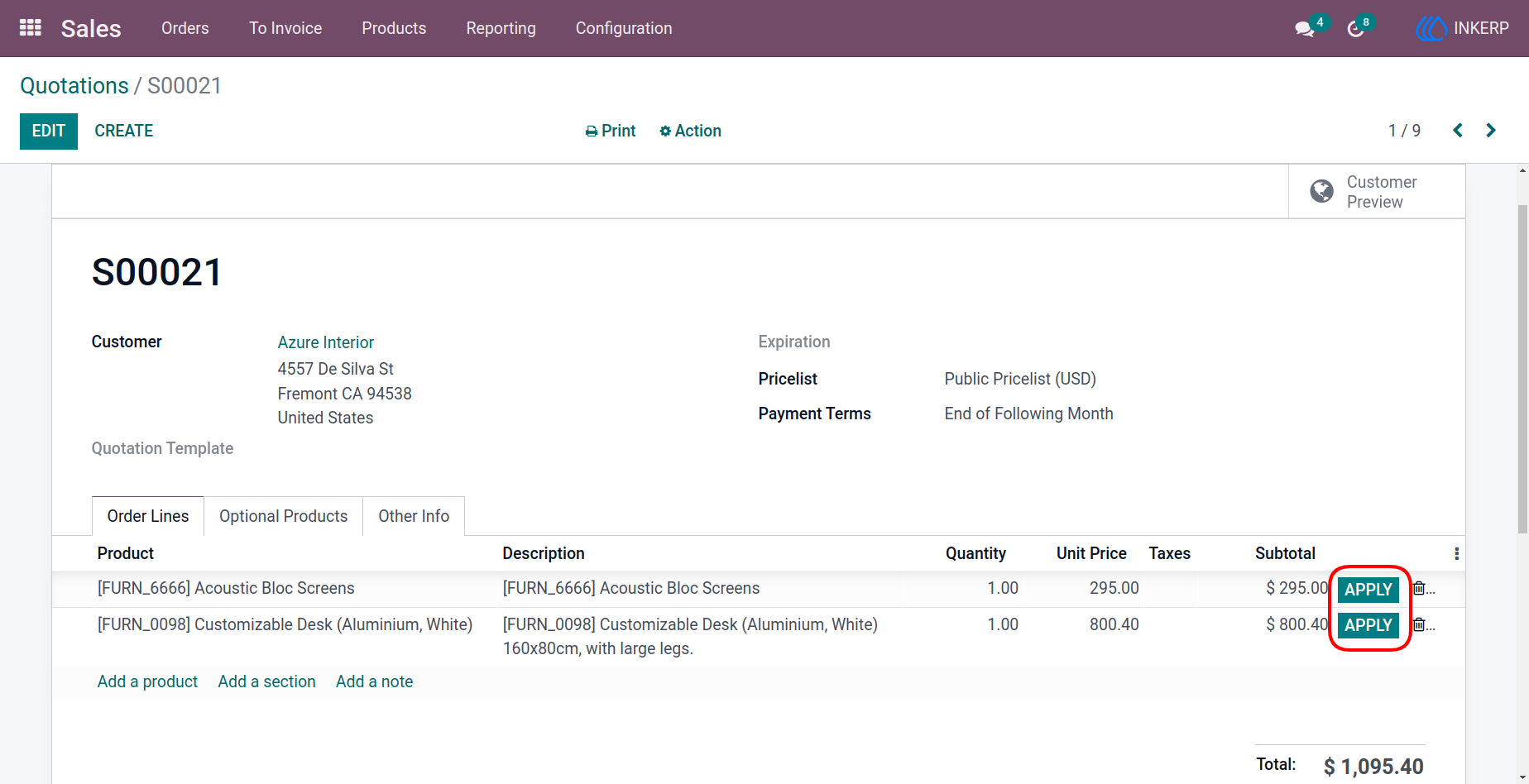Click Add a product link
The height and width of the screenshot is (784, 1529).
147,681
